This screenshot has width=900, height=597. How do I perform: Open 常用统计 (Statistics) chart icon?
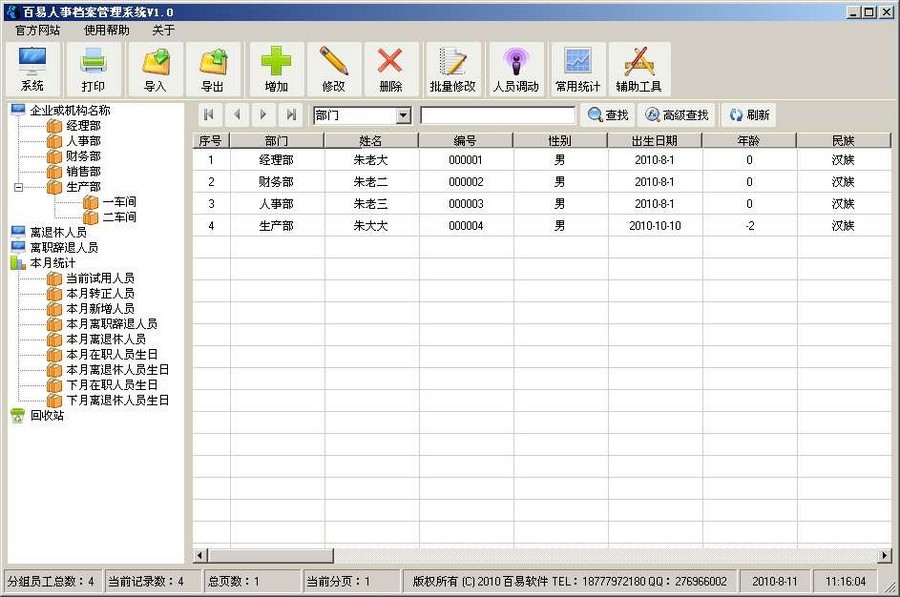point(578,68)
